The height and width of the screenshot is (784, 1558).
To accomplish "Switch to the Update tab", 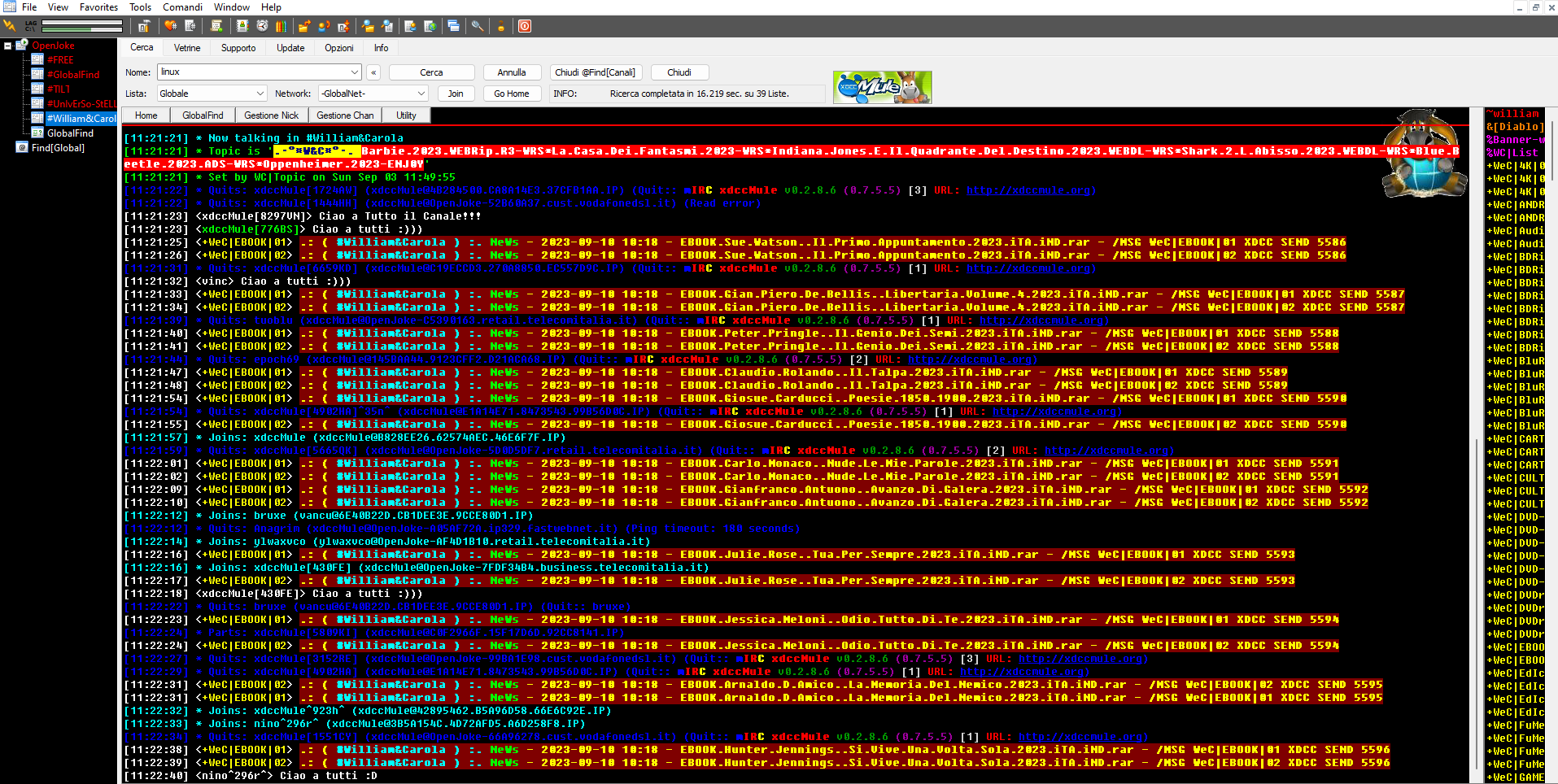I will point(290,48).
